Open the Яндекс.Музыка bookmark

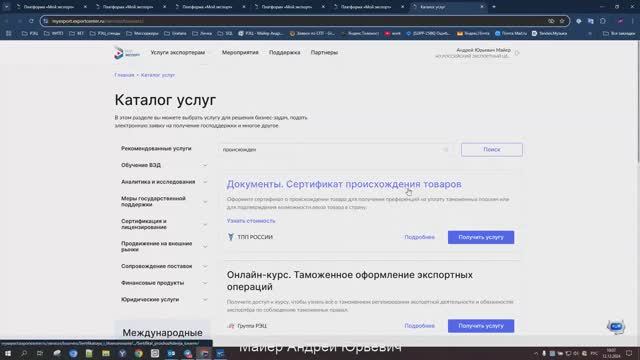[549, 33]
